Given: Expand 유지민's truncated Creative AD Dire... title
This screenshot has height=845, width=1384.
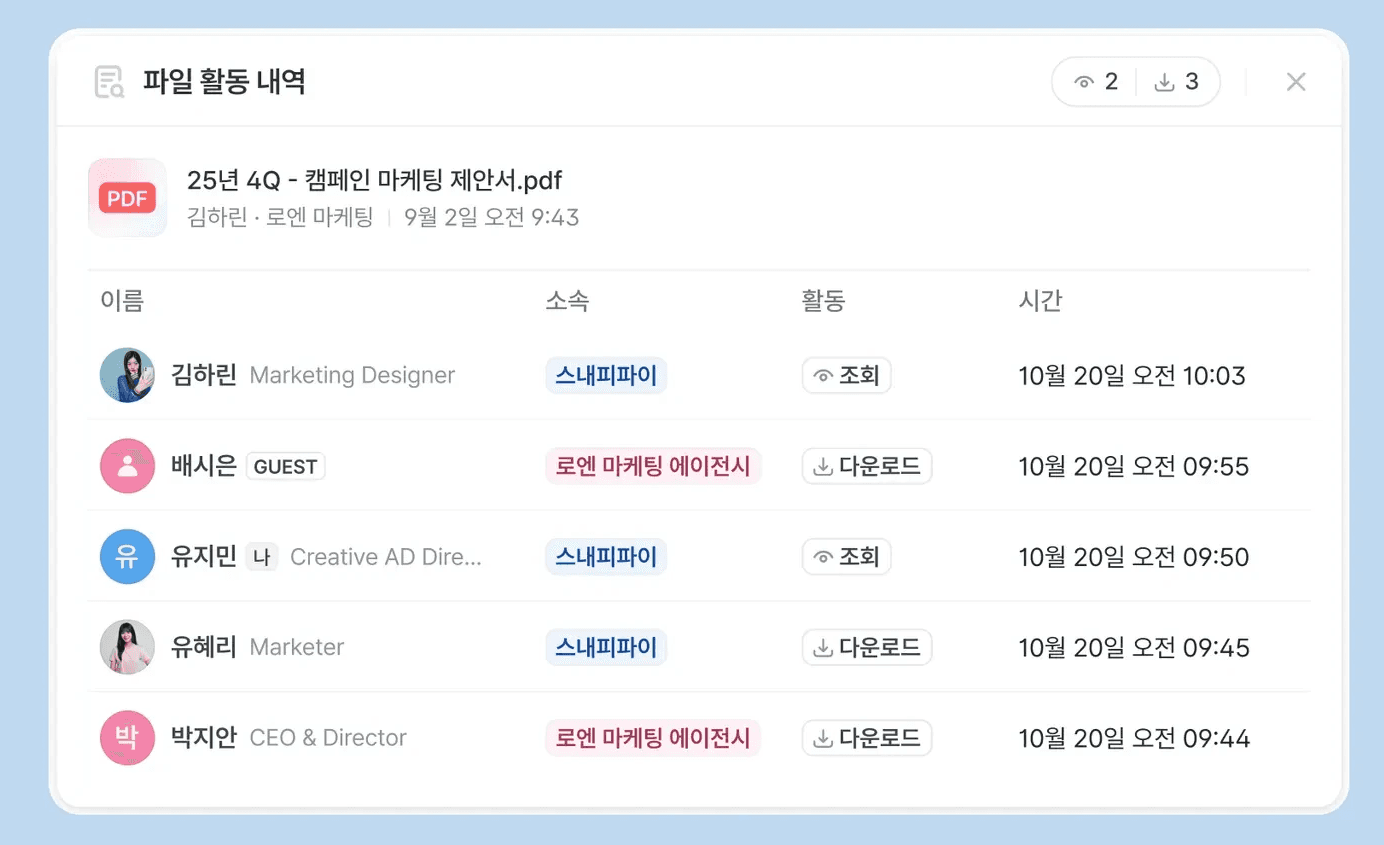Looking at the screenshot, I should [x=388, y=557].
